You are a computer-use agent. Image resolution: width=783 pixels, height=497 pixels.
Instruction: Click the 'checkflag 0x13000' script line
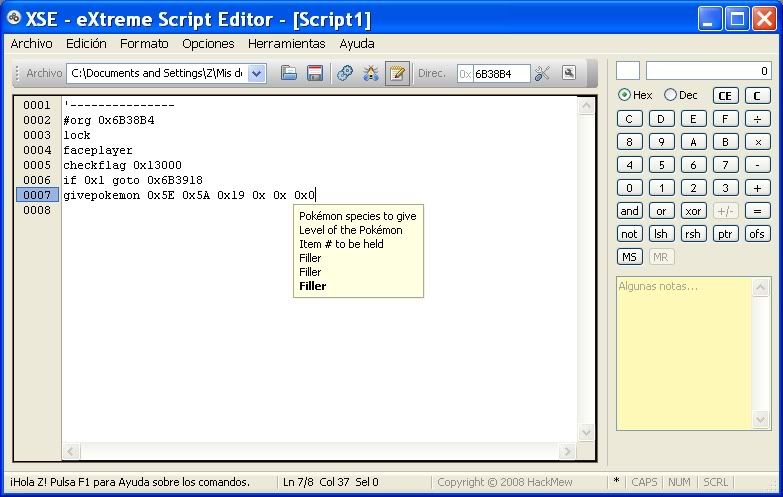pos(122,165)
